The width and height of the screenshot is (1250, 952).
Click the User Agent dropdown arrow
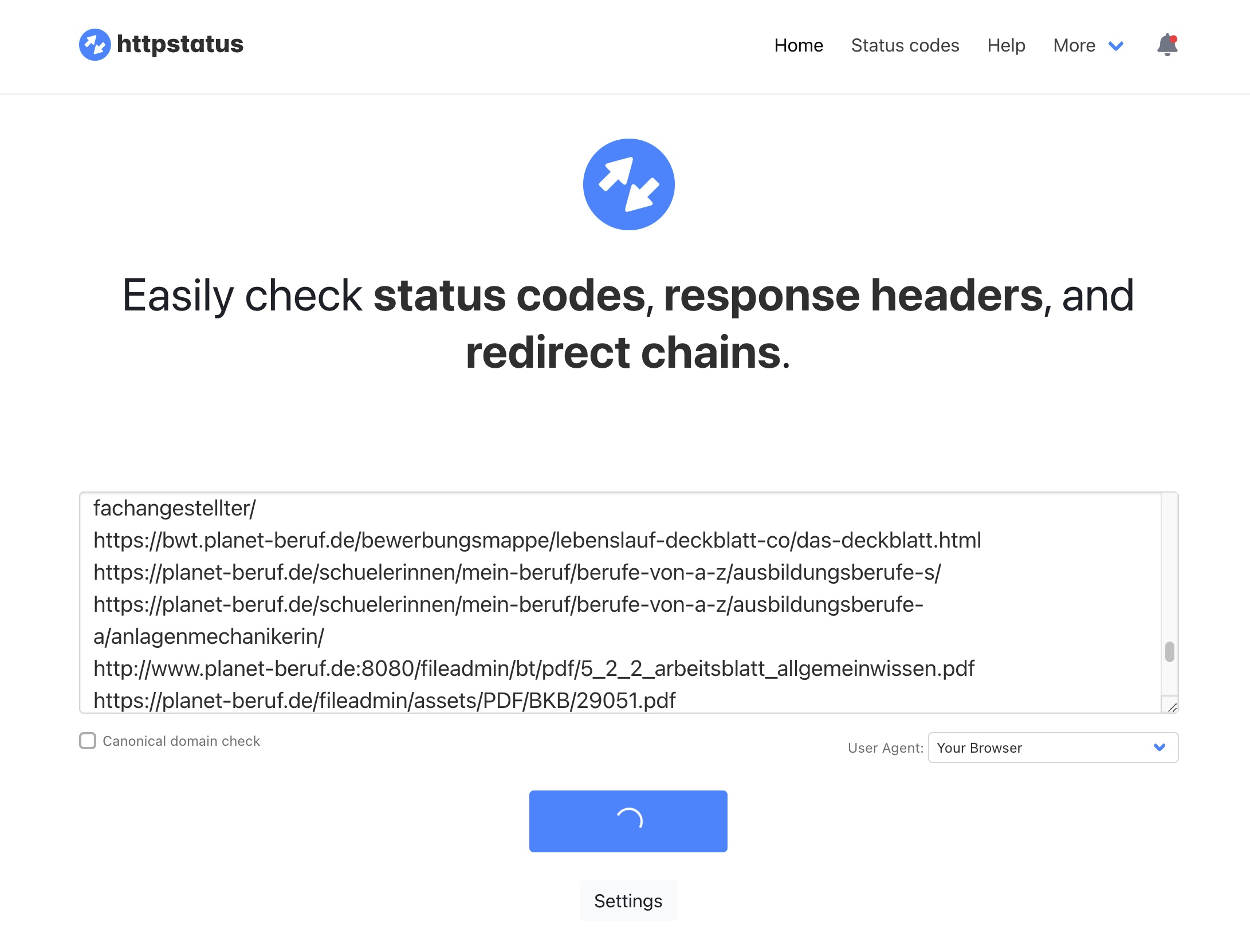pyautogui.click(x=1159, y=747)
